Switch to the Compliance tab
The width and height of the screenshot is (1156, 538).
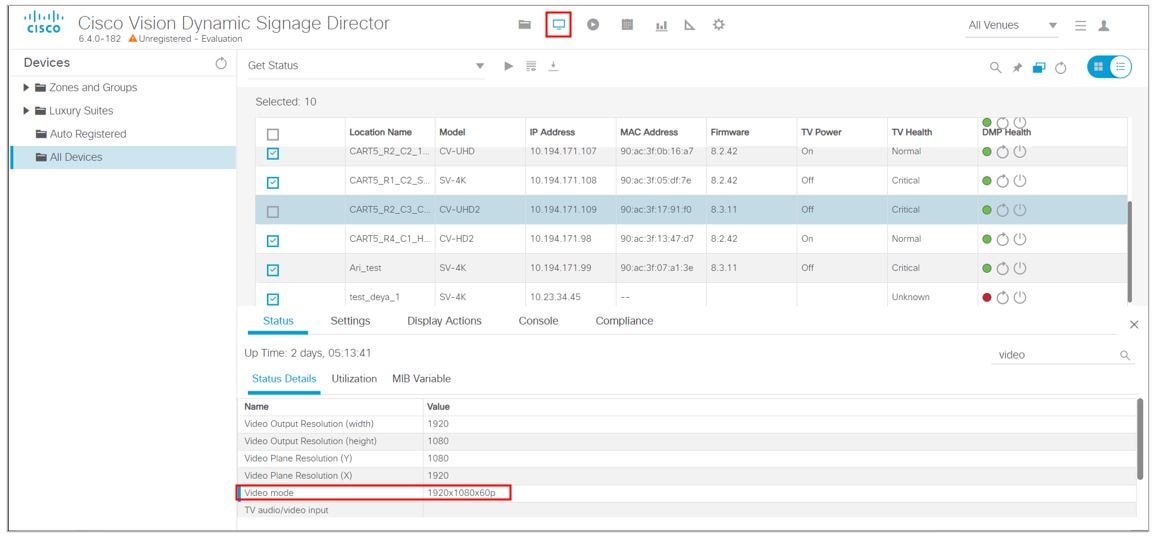coord(624,321)
